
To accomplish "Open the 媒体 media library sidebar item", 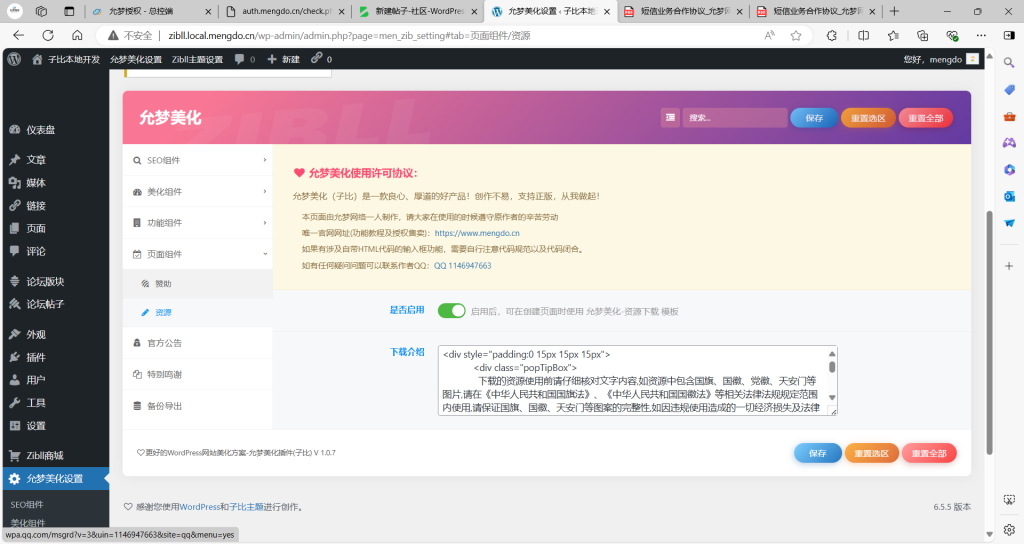I will coord(35,183).
